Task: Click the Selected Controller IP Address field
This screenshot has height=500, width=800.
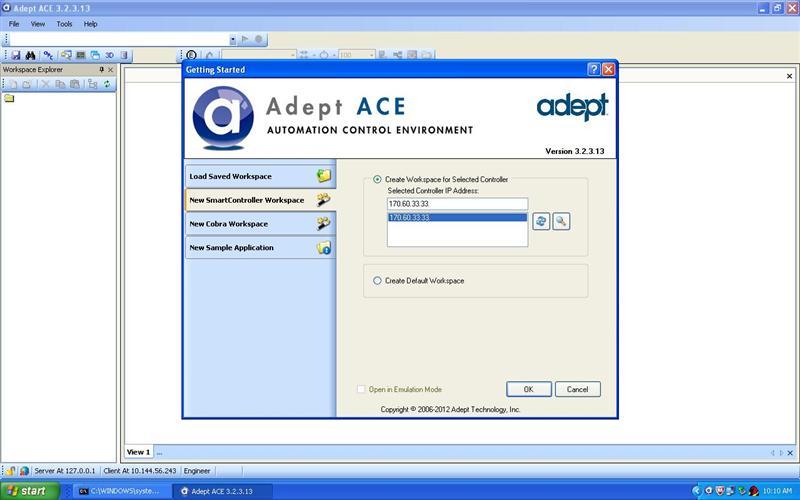Action: [x=457, y=204]
